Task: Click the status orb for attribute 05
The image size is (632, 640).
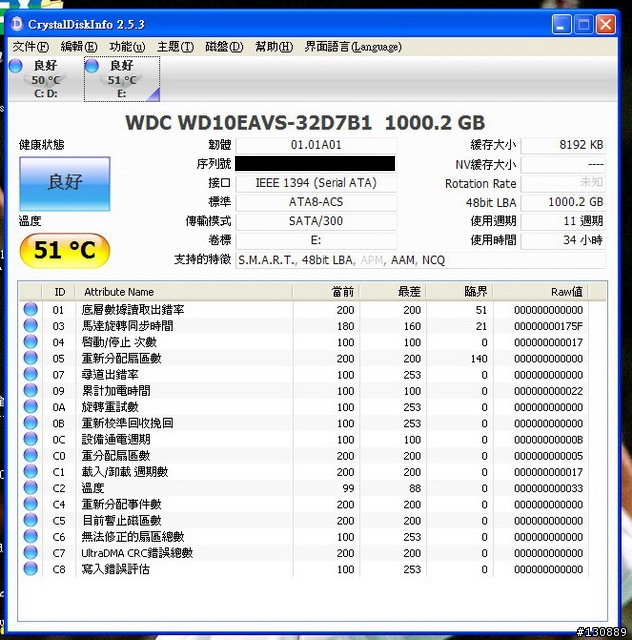Action: point(31,358)
